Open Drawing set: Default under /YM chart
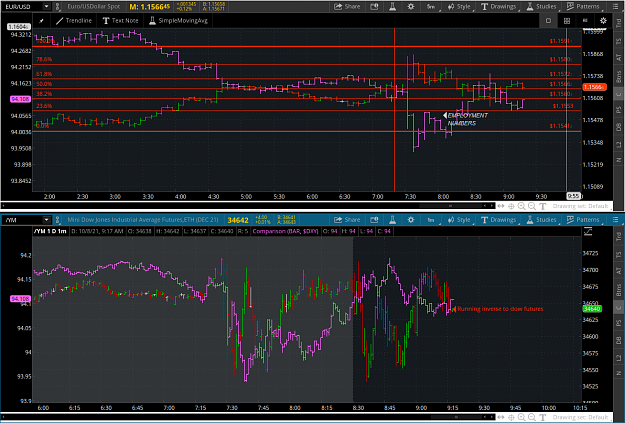625x423 pixels. [580, 417]
